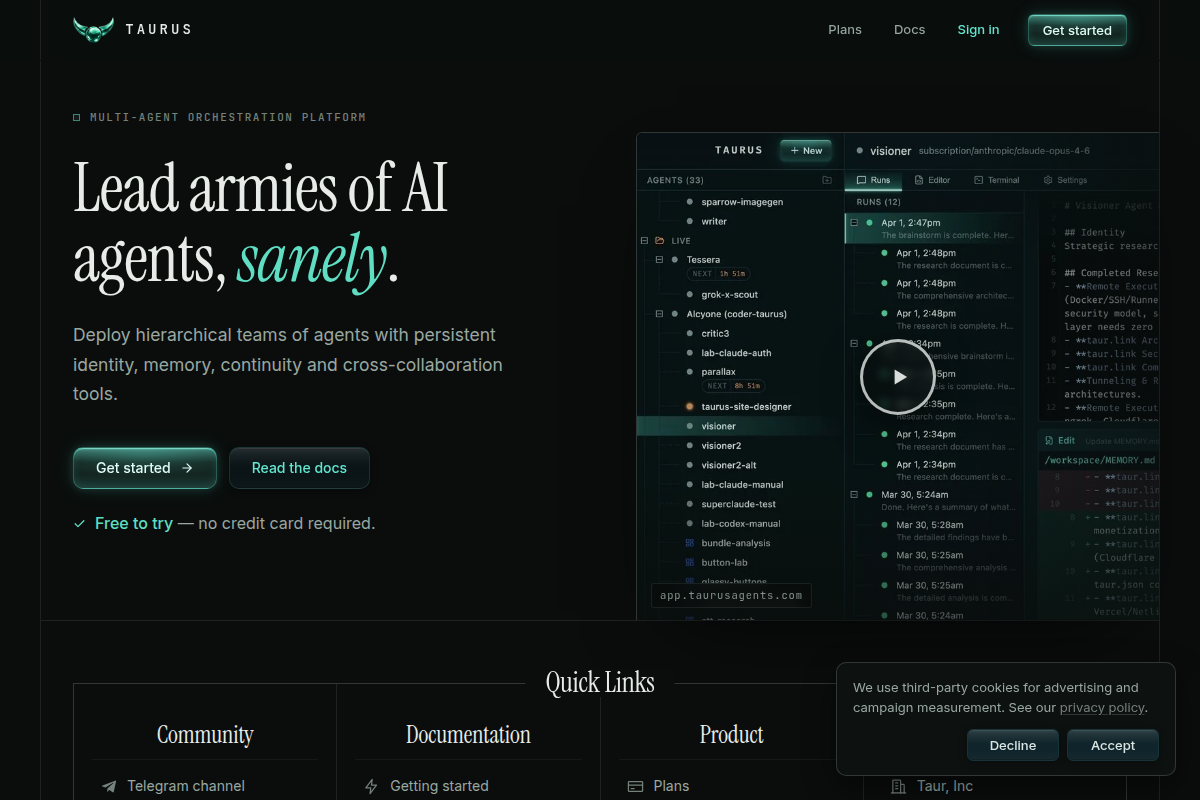
Task: Collapse the Tessera agent tree node
Action: 659,260
